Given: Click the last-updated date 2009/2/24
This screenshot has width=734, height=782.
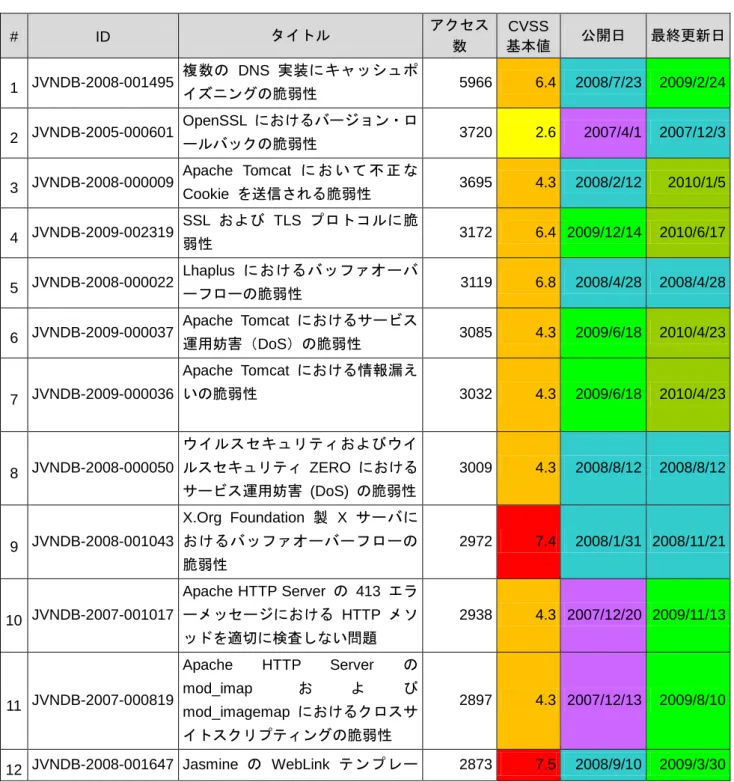Looking at the screenshot, I should click(688, 82).
